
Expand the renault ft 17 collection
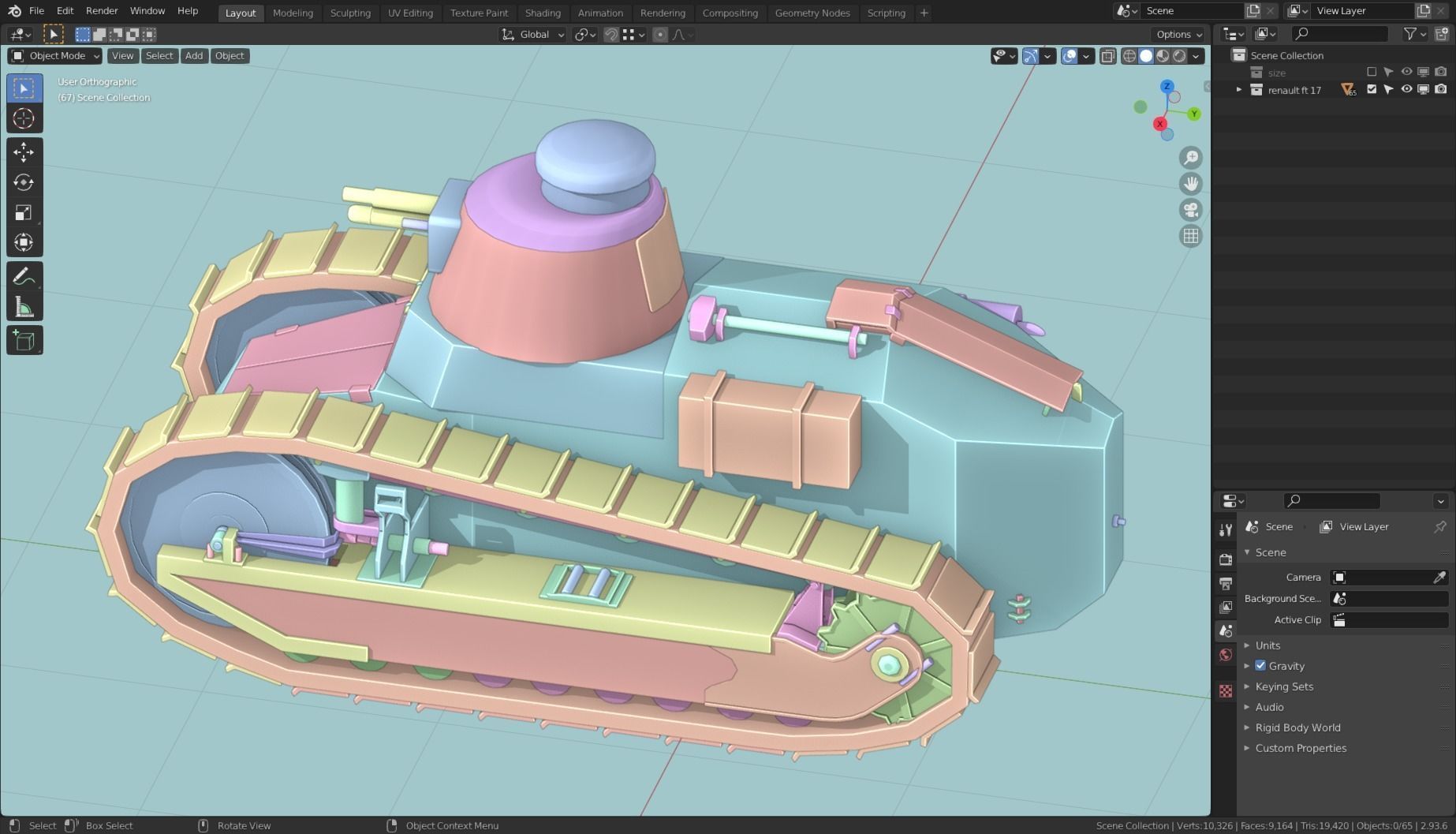(1238, 90)
